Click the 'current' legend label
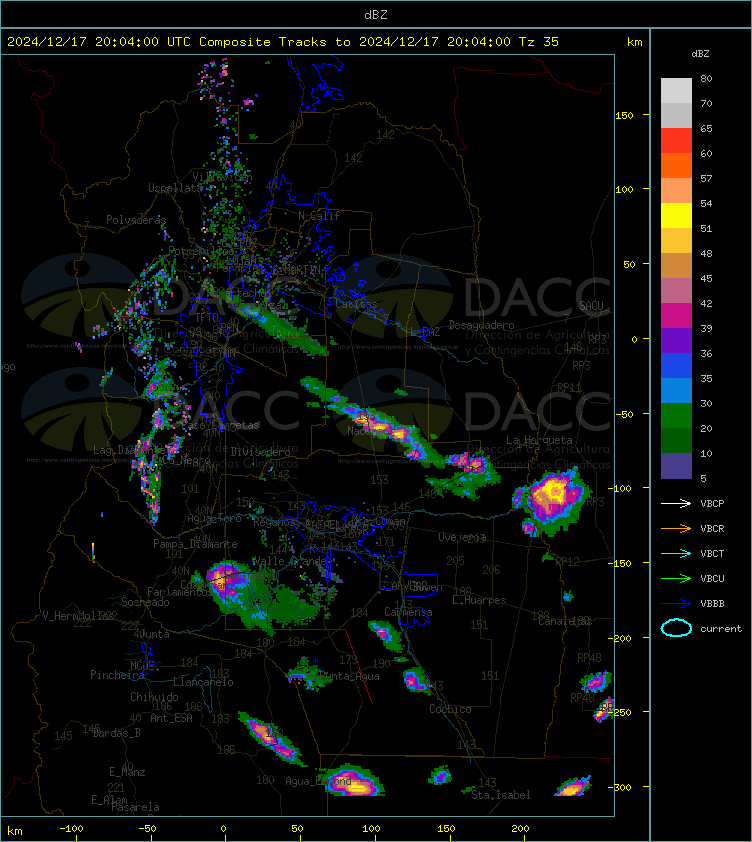 coord(721,628)
